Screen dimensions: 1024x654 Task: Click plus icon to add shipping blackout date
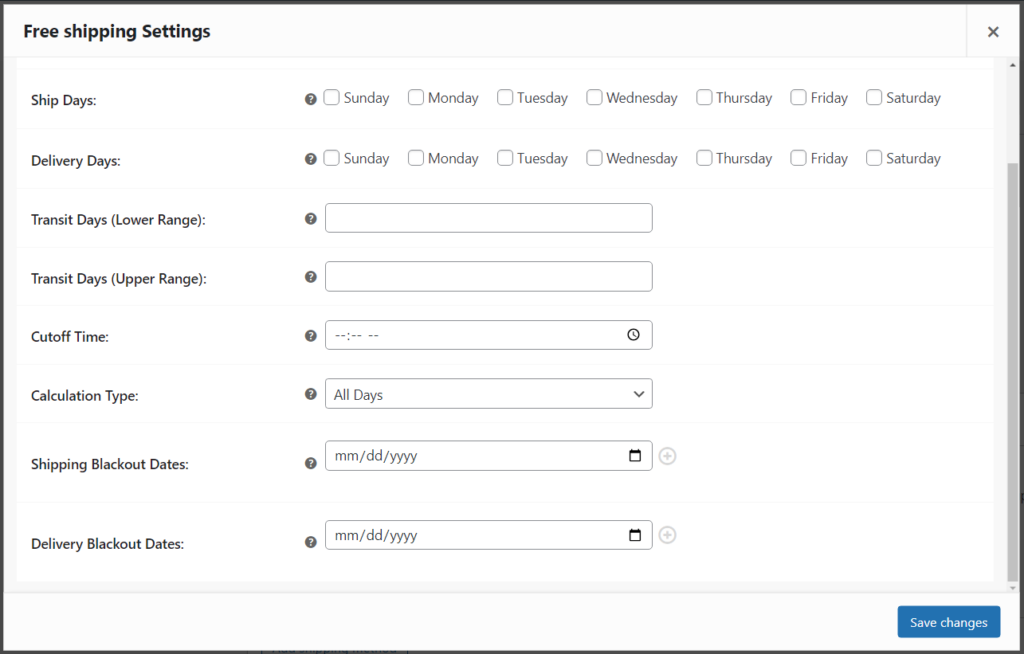click(667, 455)
